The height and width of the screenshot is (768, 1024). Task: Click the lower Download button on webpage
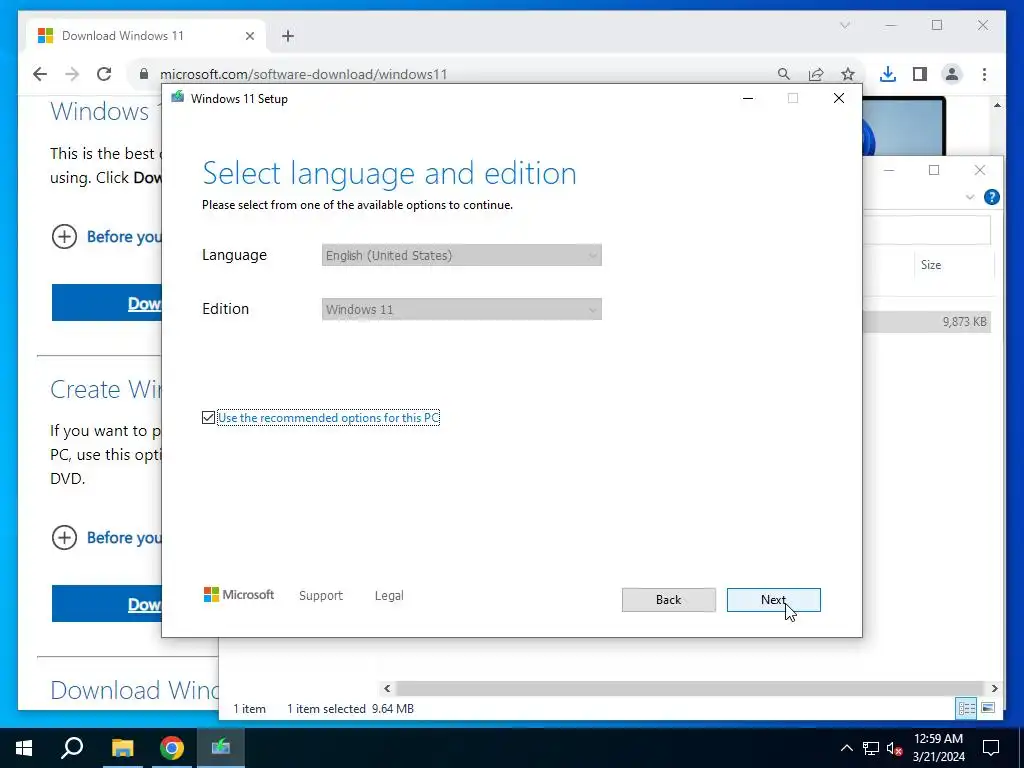pos(106,603)
